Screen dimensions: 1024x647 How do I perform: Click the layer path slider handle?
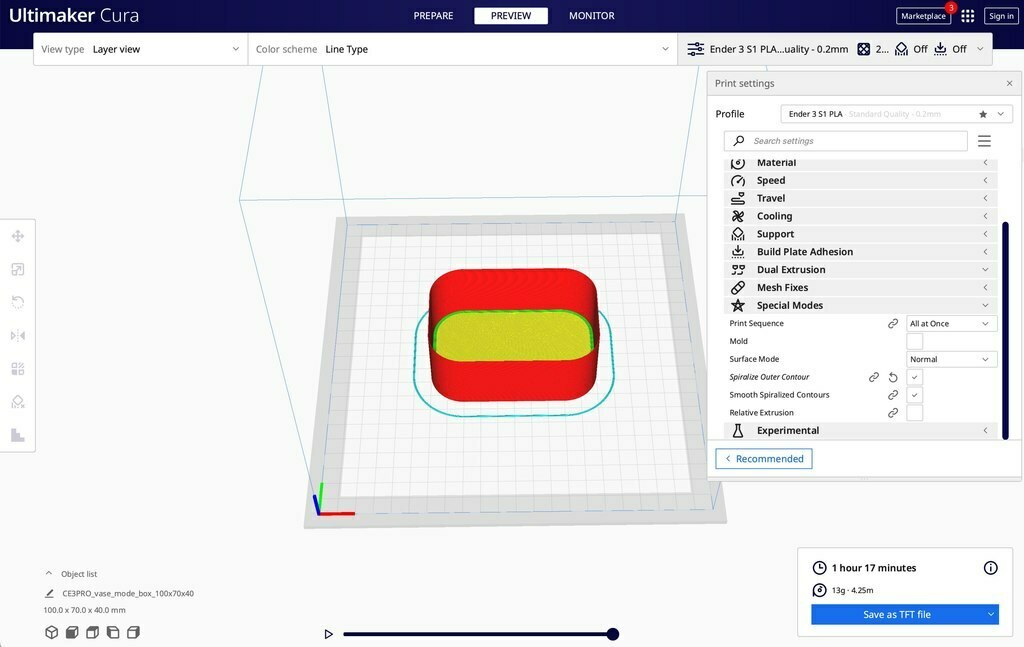pyautogui.click(x=613, y=634)
